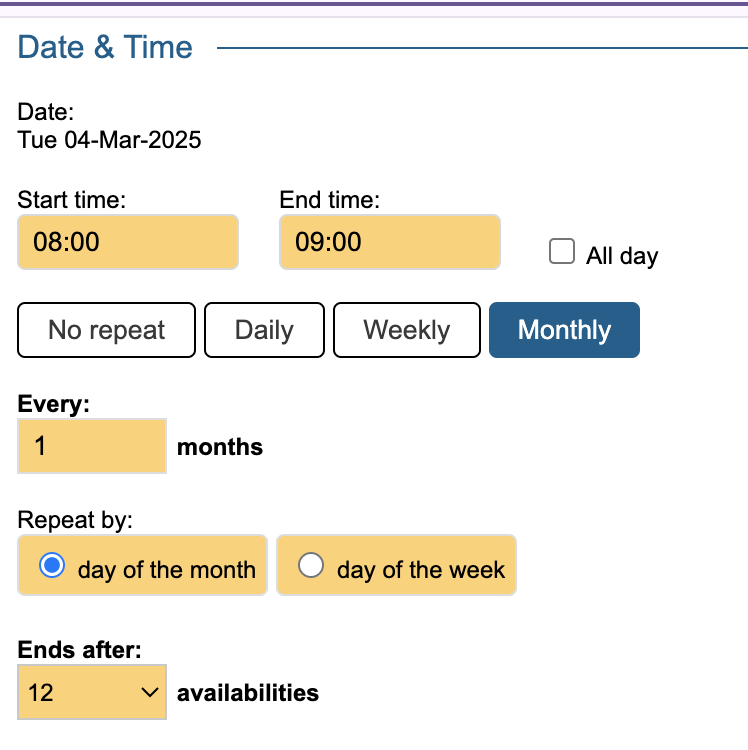Image resolution: width=748 pixels, height=750 pixels.
Task: Click the chevron arrow in Ends after select
Action: pos(149,692)
